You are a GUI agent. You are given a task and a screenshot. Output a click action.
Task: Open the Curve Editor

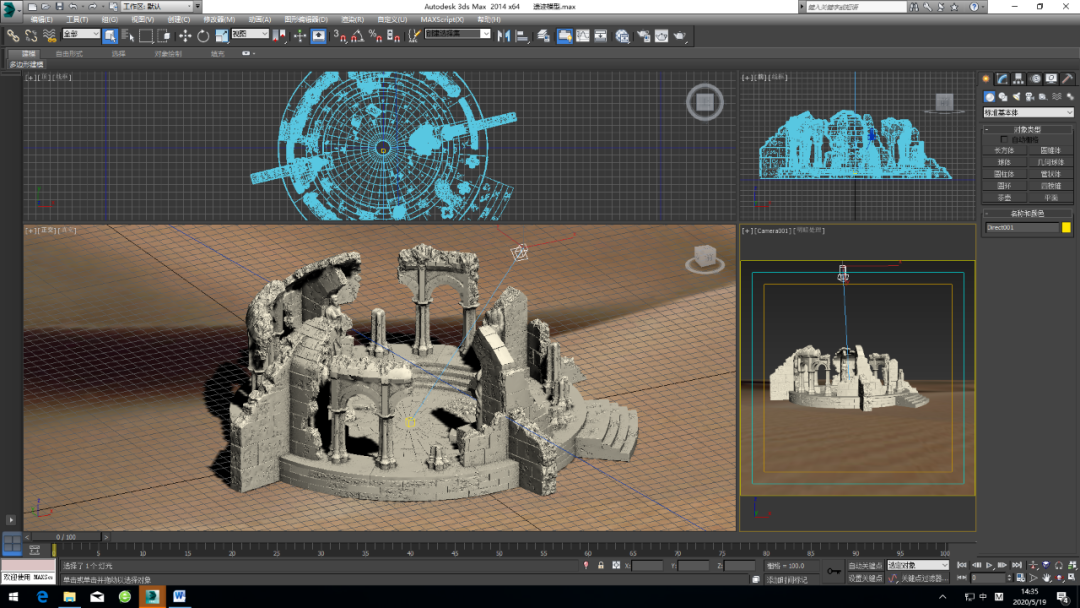(583, 36)
